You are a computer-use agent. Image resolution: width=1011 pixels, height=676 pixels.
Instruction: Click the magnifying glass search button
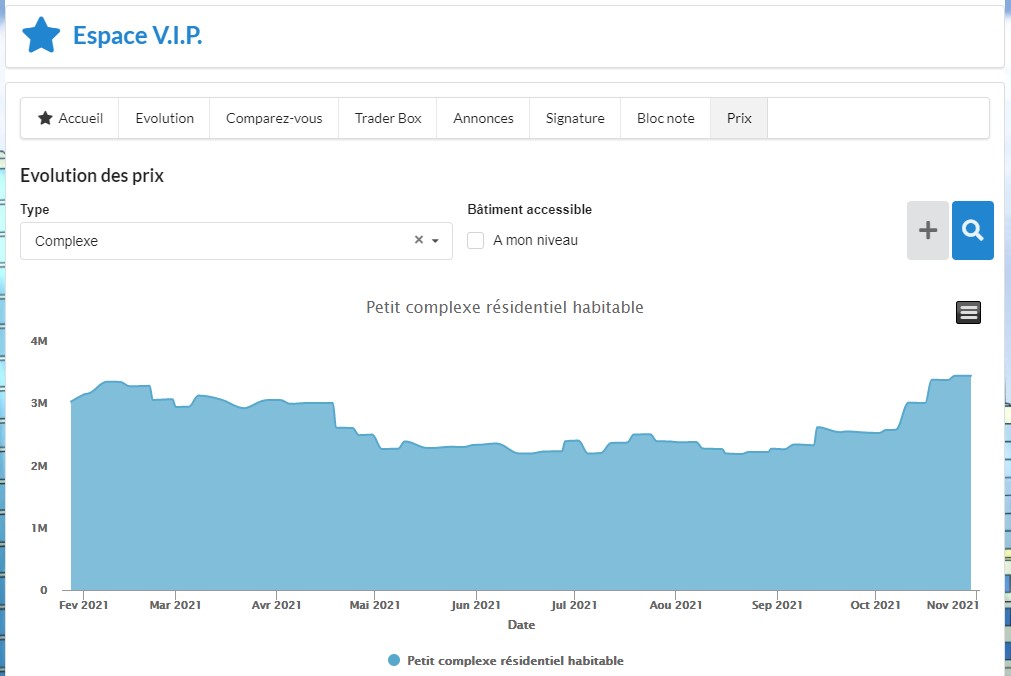972,230
